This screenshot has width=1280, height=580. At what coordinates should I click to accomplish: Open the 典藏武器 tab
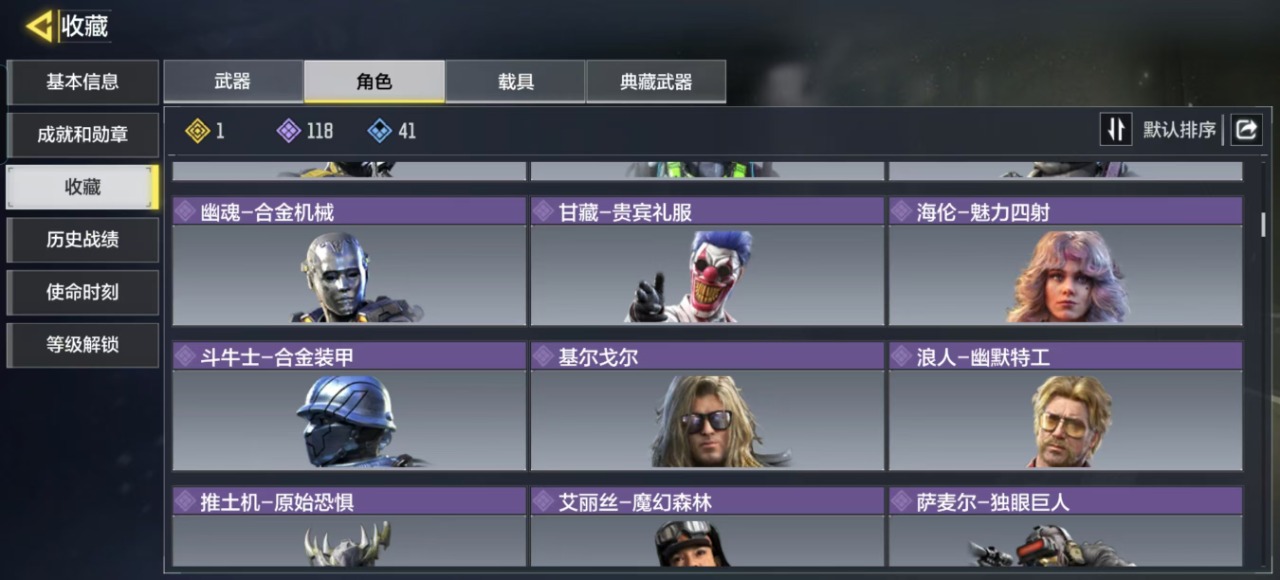point(656,82)
